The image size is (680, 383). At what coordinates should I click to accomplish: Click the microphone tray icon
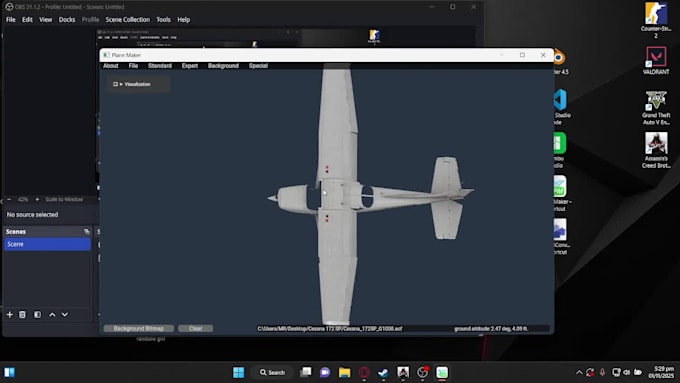[x=602, y=372]
